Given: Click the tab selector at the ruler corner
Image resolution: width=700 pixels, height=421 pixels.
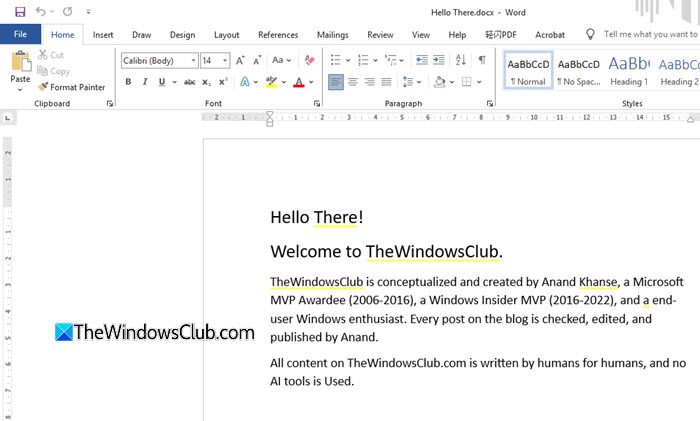Looking at the screenshot, I should (x=8, y=118).
